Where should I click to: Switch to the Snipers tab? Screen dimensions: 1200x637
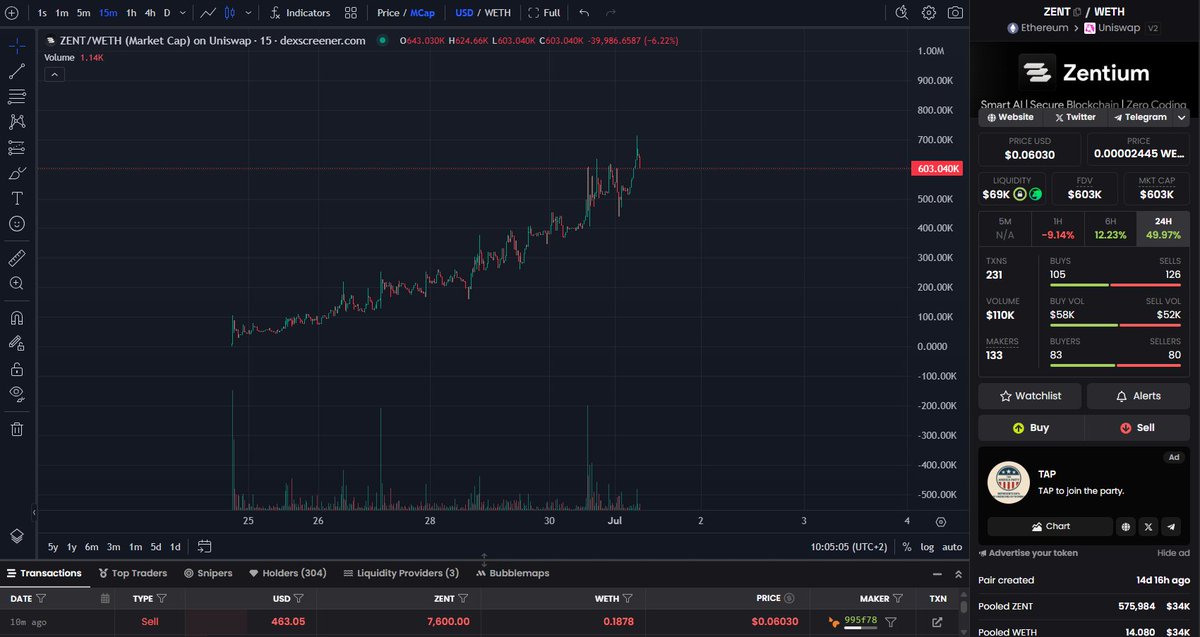pyautogui.click(x=208, y=573)
